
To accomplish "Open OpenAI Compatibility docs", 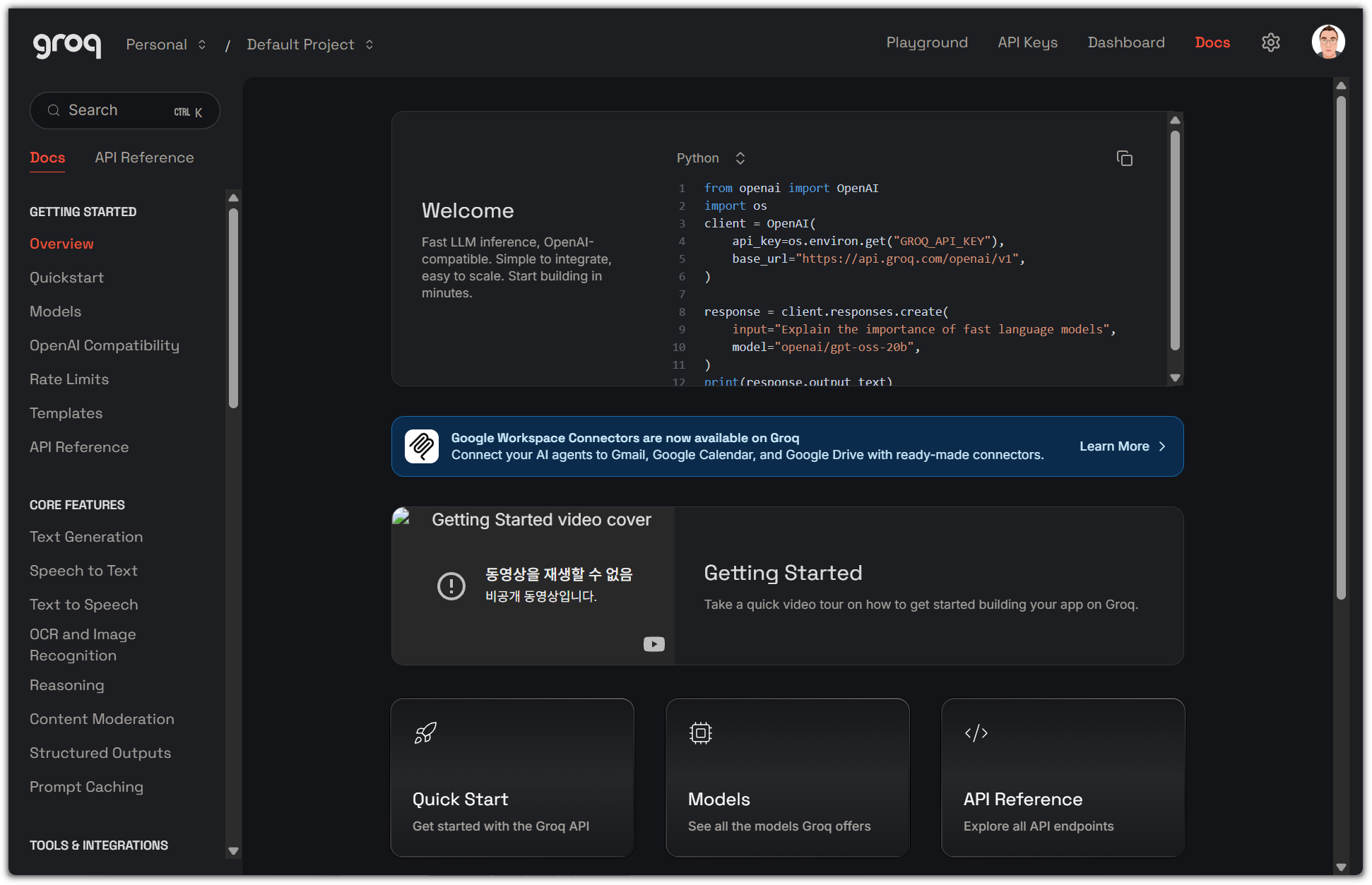I will (x=105, y=345).
